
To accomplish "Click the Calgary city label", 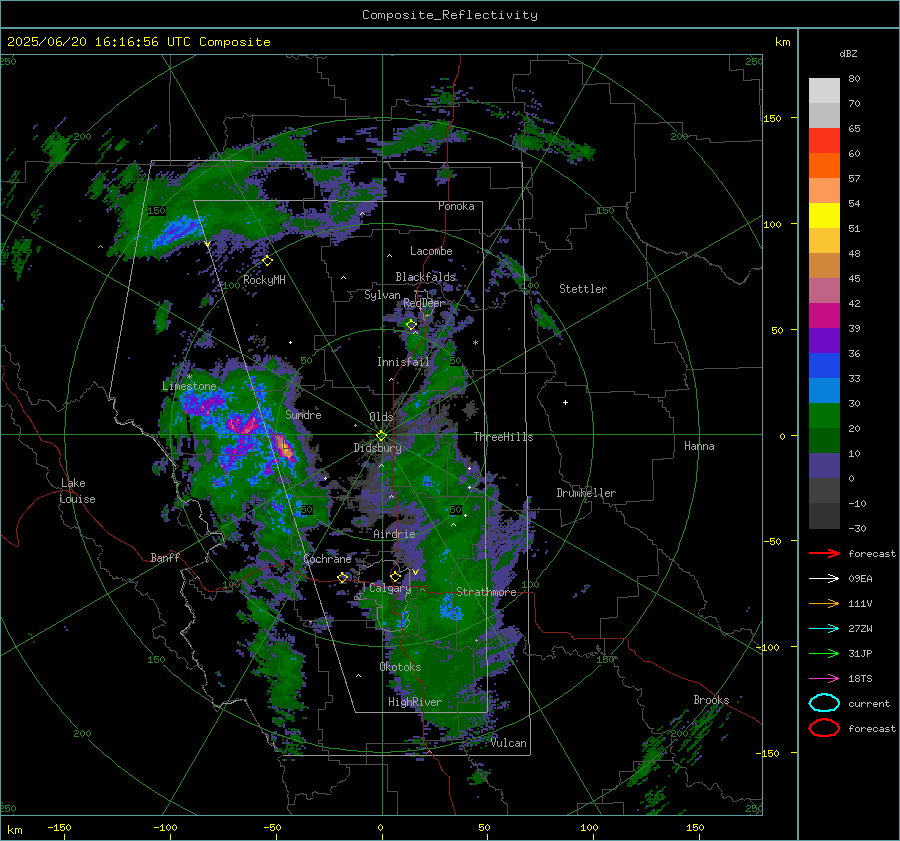I will click(x=390, y=588).
